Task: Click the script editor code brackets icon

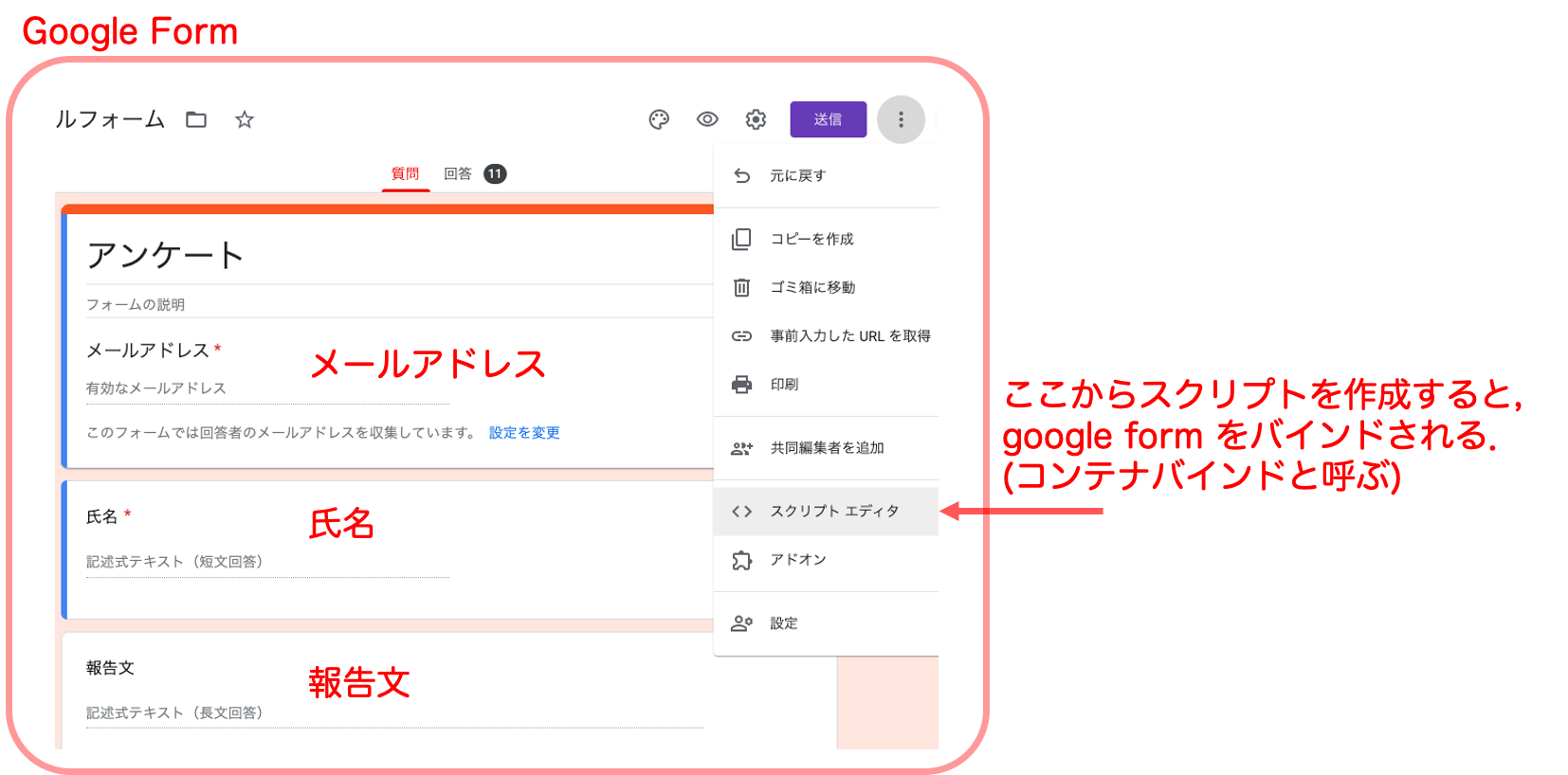Action: point(741,512)
